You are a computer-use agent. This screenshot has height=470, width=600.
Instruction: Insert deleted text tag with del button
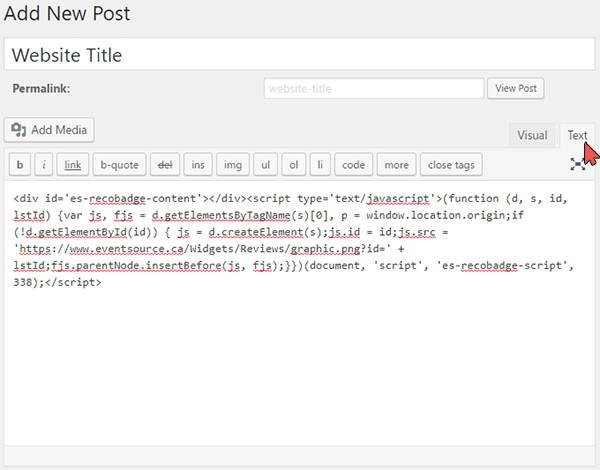pos(165,165)
